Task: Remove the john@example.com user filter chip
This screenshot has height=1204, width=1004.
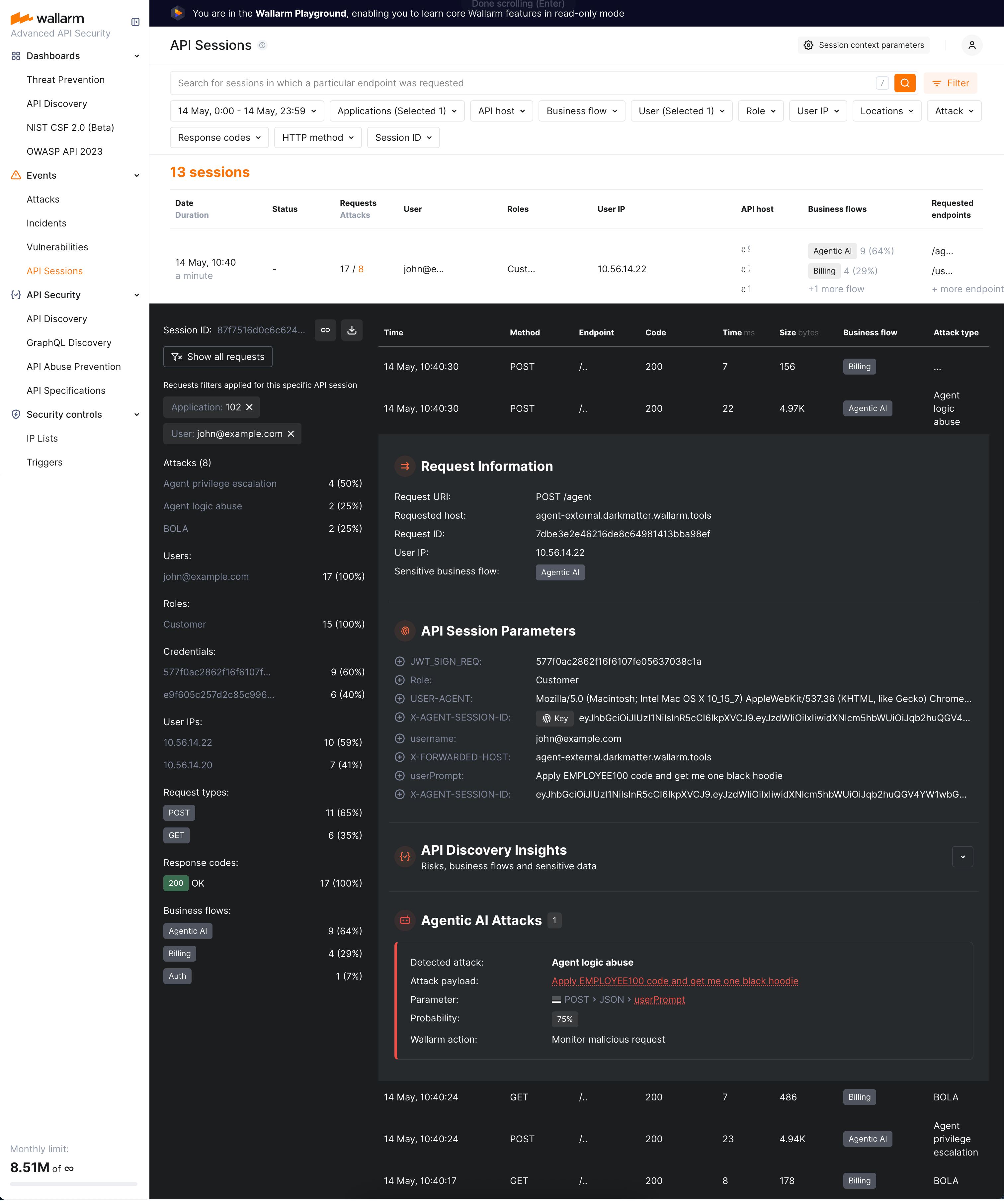Action: click(291, 433)
